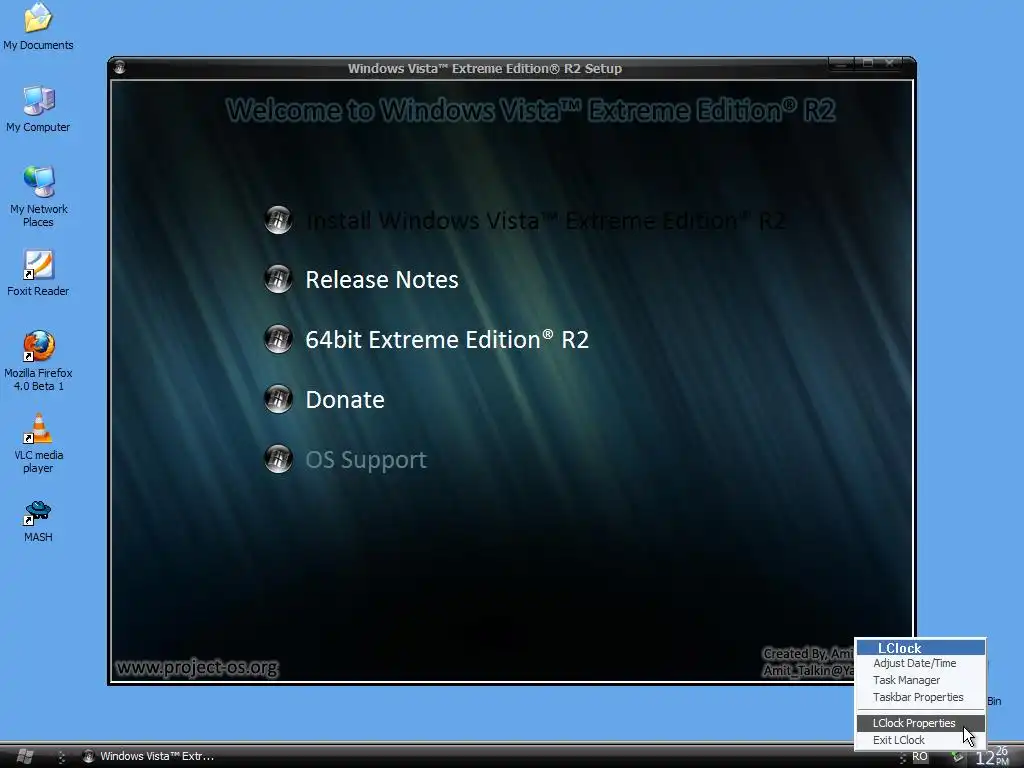Open the Release Notes link
1024x768 pixels.
(382, 280)
